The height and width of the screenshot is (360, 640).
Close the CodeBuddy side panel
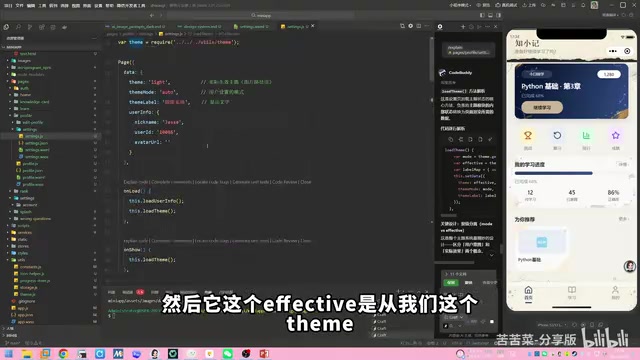496,27
